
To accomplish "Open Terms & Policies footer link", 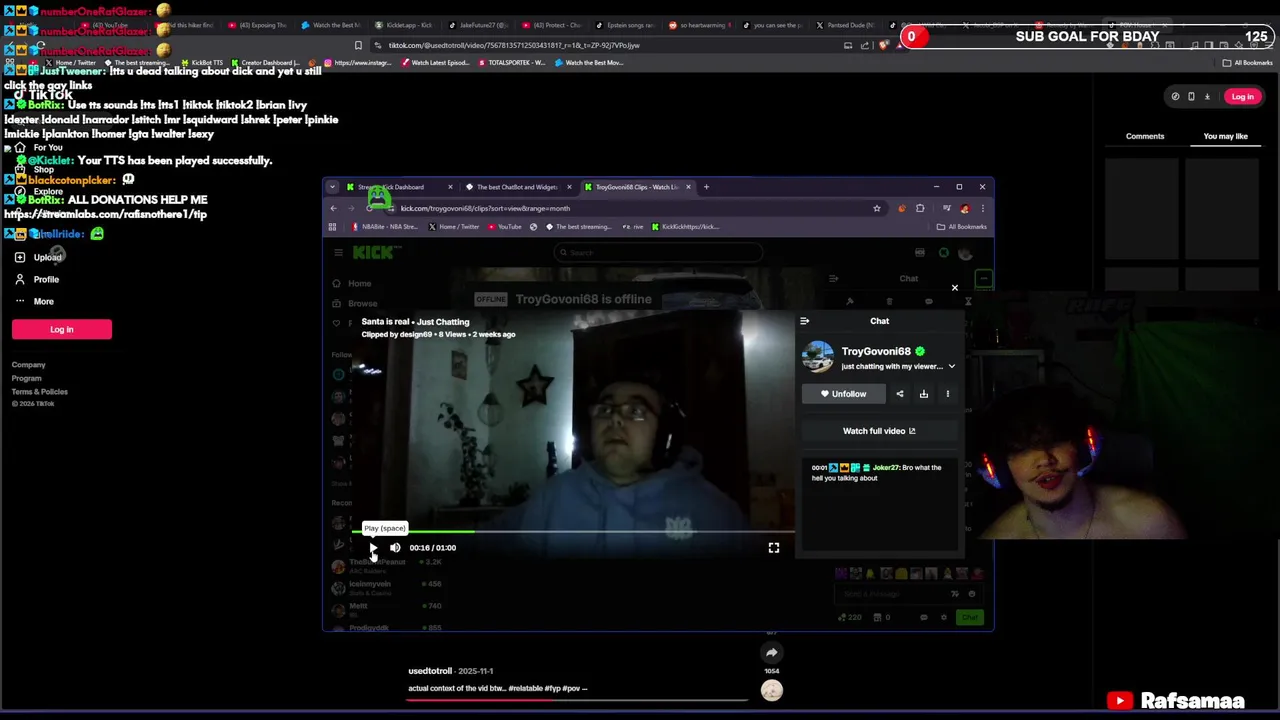I will pyautogui.click(x=40, y=392).
